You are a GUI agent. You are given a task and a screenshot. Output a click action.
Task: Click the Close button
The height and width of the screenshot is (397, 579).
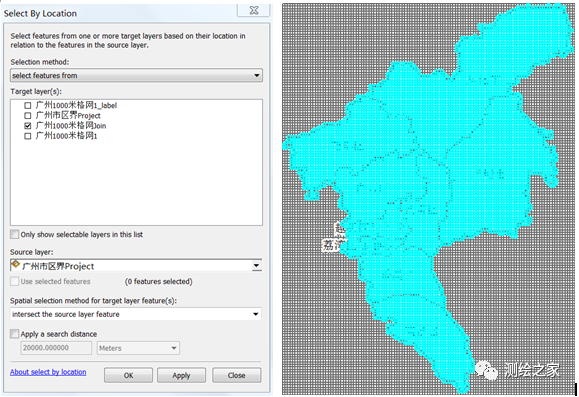click(237, 375)
